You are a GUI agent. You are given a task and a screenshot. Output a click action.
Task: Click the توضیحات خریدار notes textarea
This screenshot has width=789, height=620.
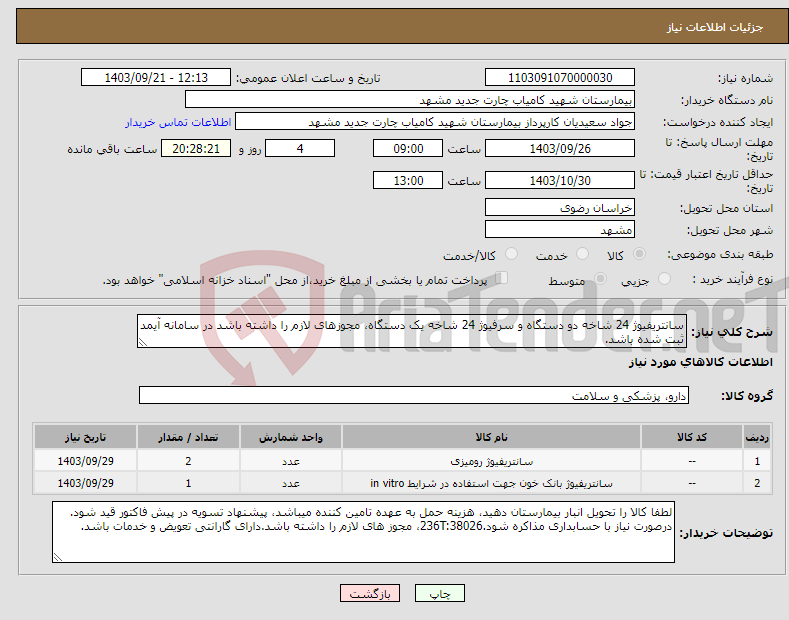(x=363, y=532)
